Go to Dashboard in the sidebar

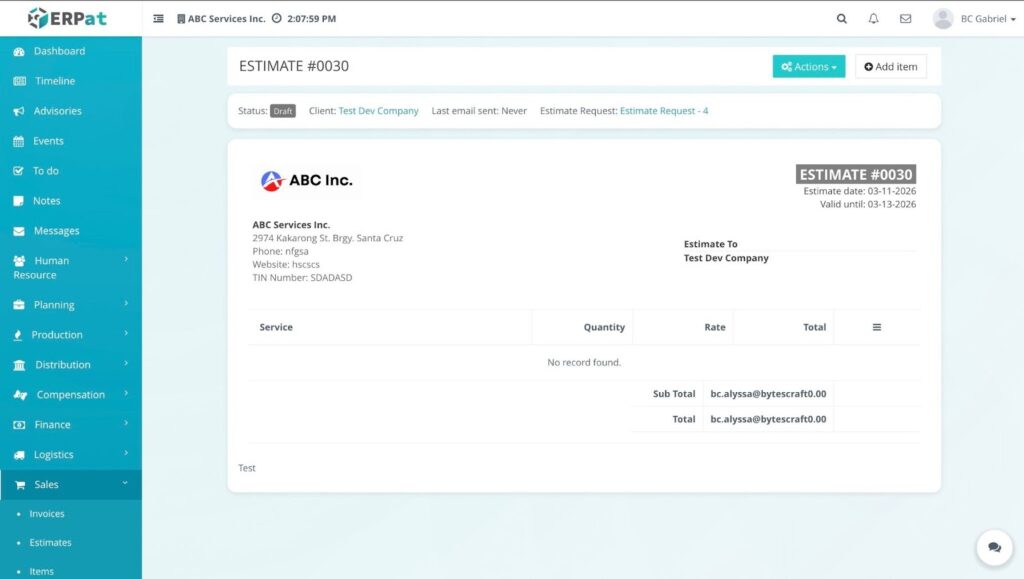click(x=59, y=51)
